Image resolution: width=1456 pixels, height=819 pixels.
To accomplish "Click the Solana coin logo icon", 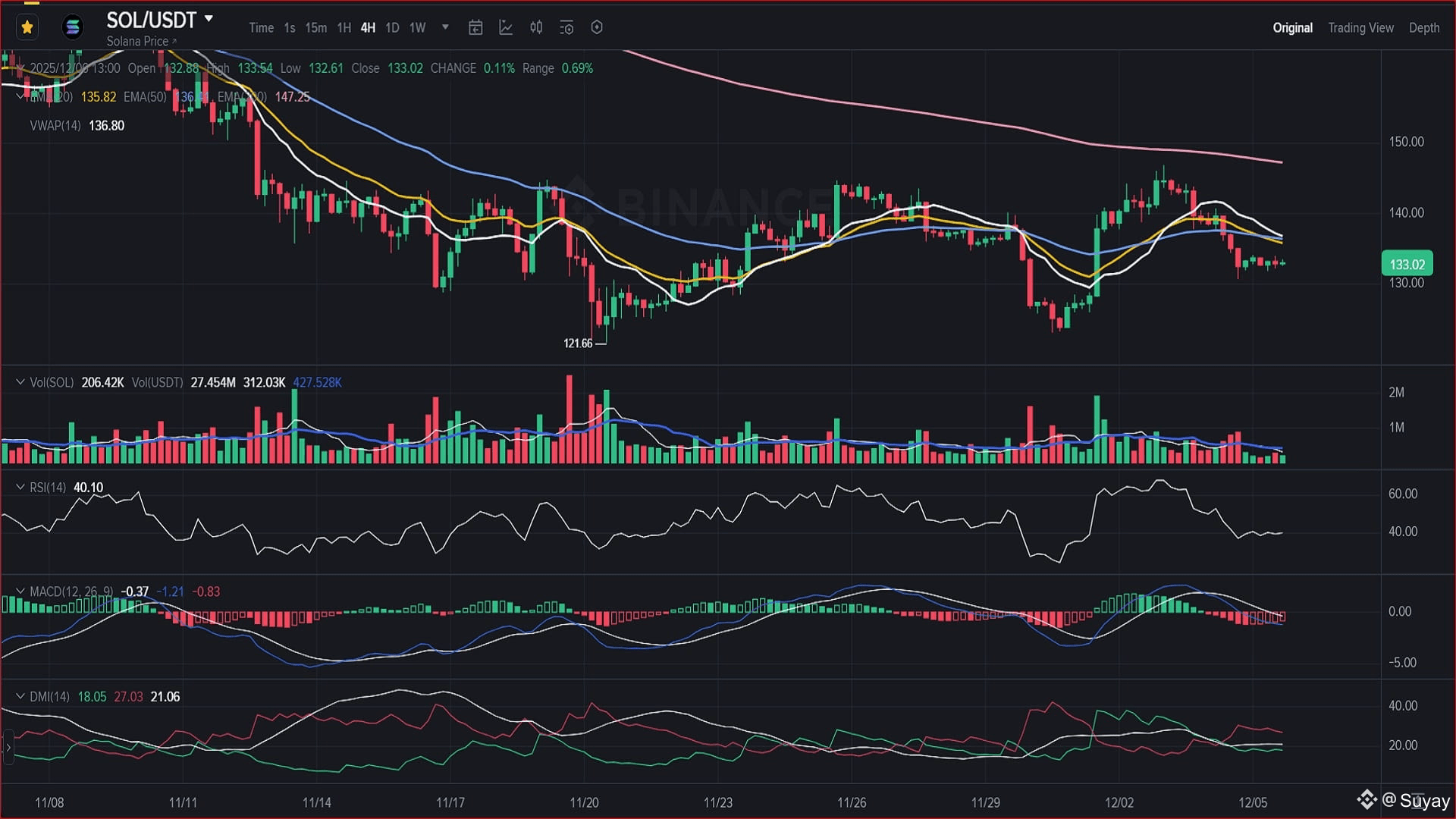I will (x=73, y=27).
